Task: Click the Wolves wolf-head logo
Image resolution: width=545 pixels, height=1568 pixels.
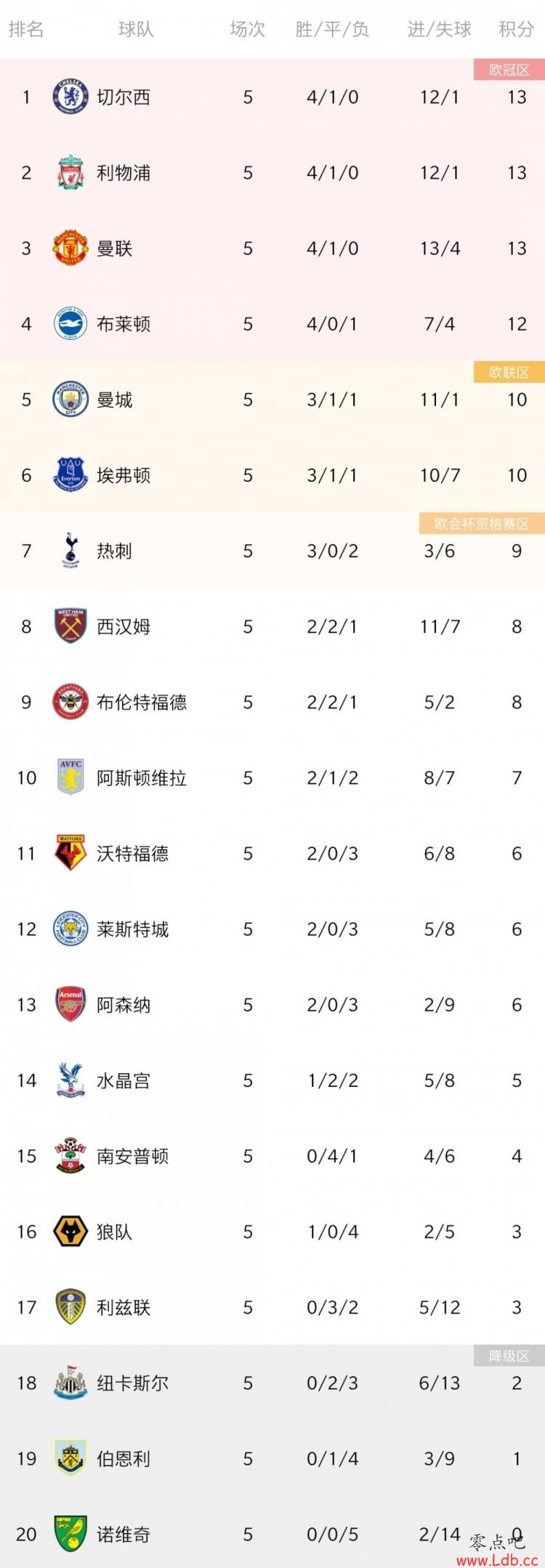Action: coord(70,1231)
